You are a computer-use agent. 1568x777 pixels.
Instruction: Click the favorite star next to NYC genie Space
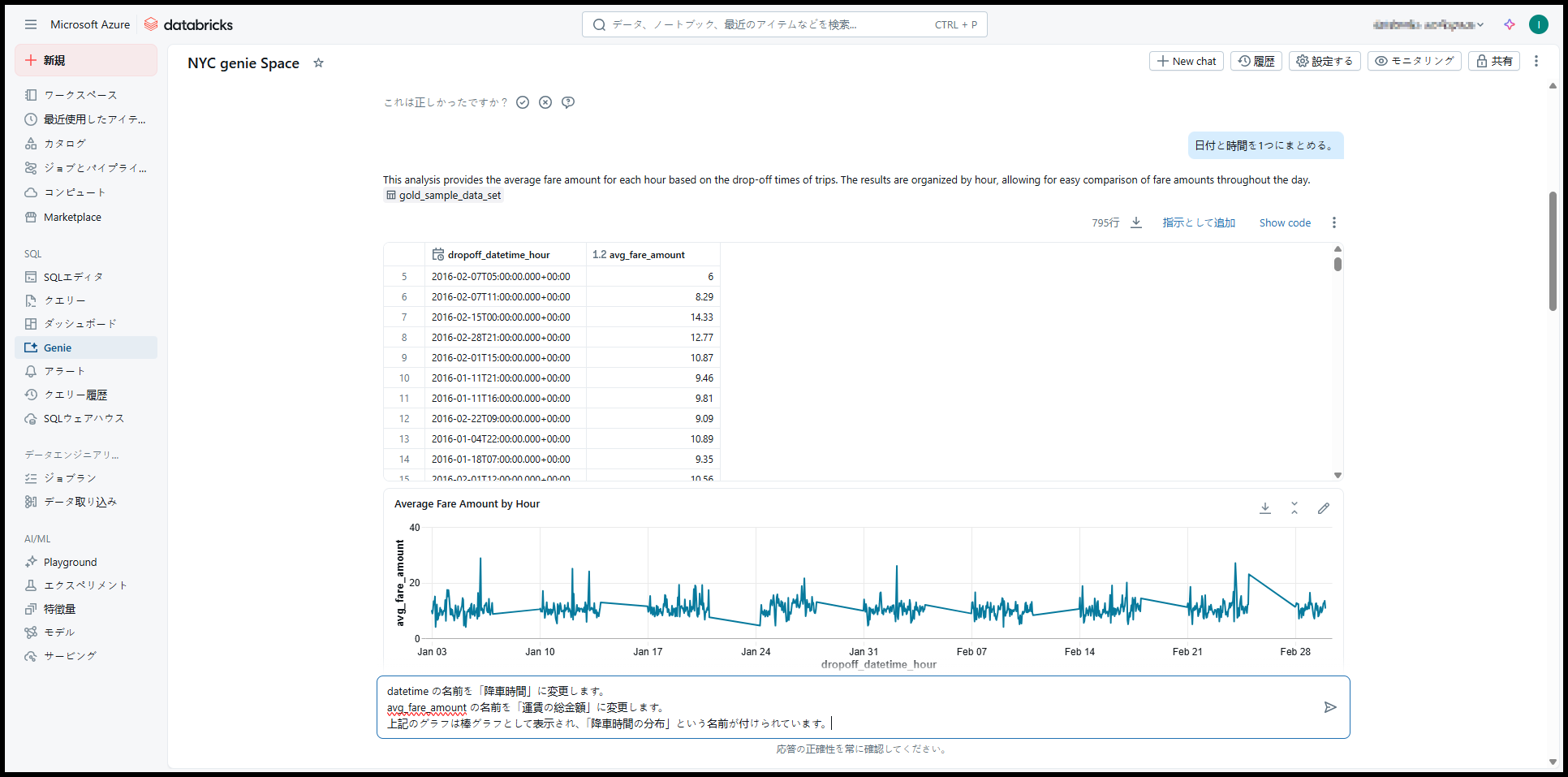[318, 63]
